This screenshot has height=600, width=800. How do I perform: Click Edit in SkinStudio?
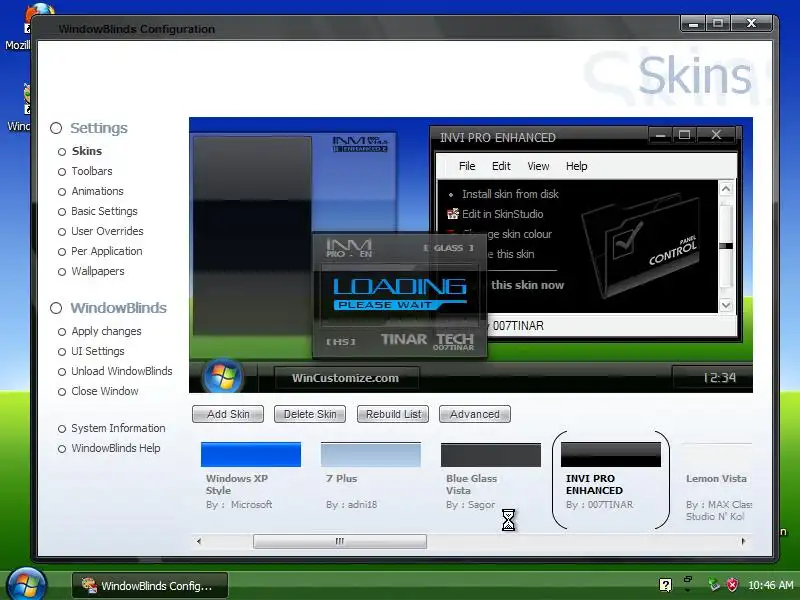pos(503,214)
